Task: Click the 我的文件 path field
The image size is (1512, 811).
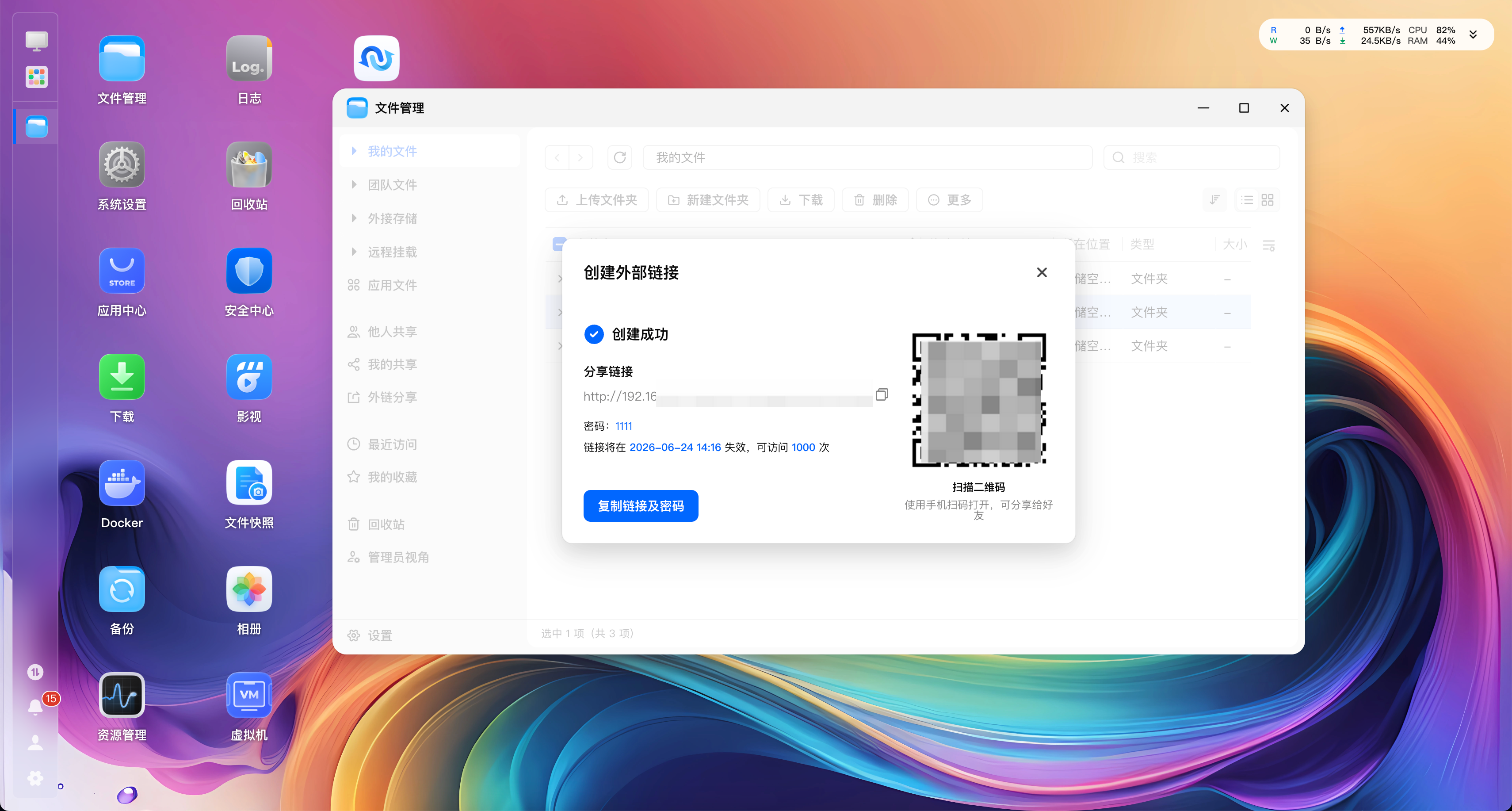Action: tap(867, 157)
